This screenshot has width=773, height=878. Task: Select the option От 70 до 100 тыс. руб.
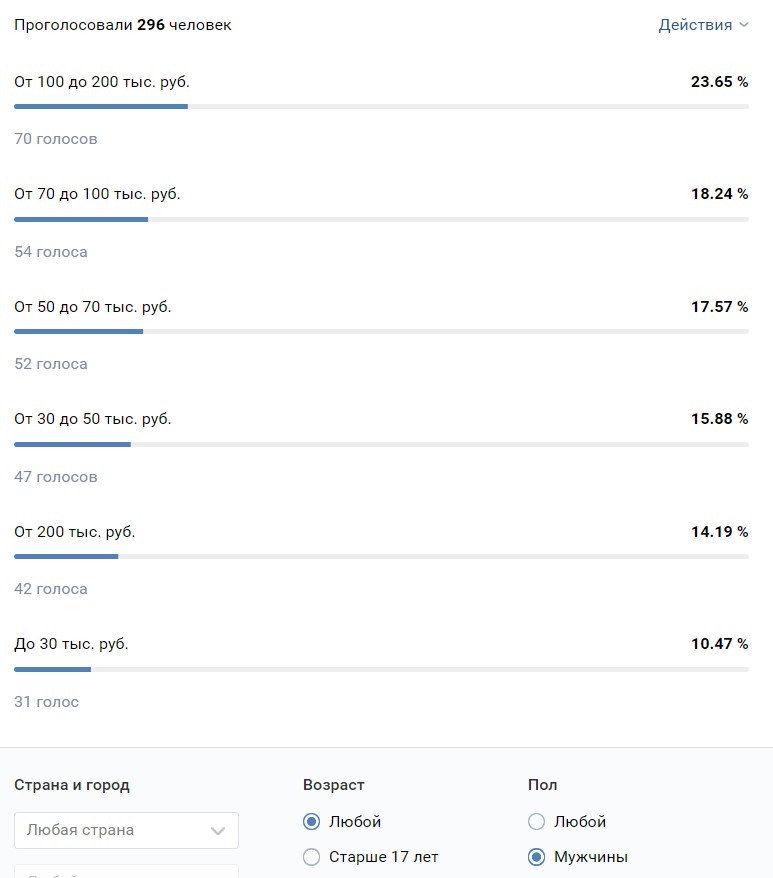pos(97,194)
